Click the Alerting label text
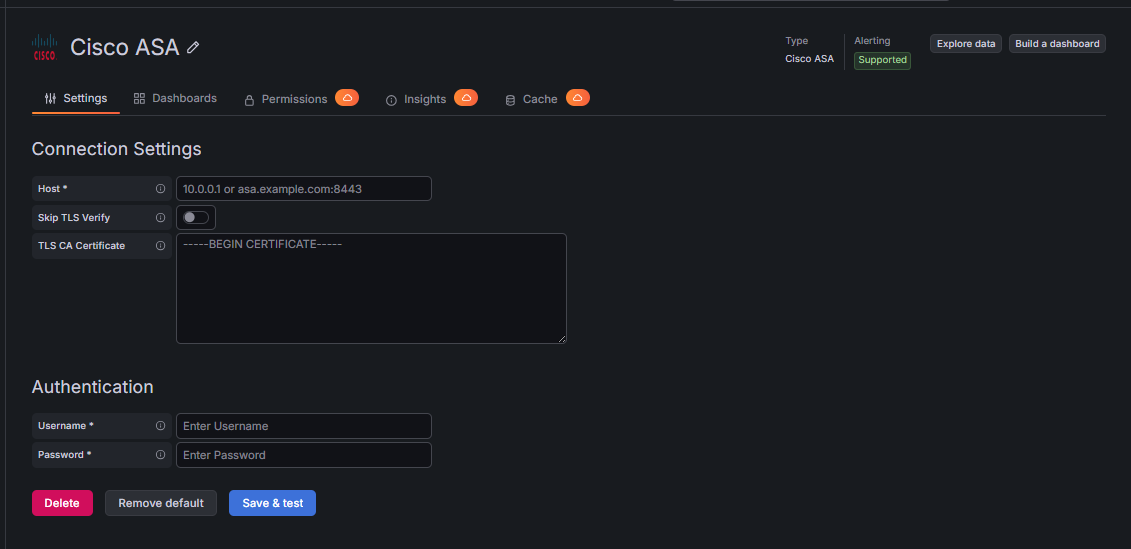The width and height of the screenshot is (1131, 549). pos(872,40)
